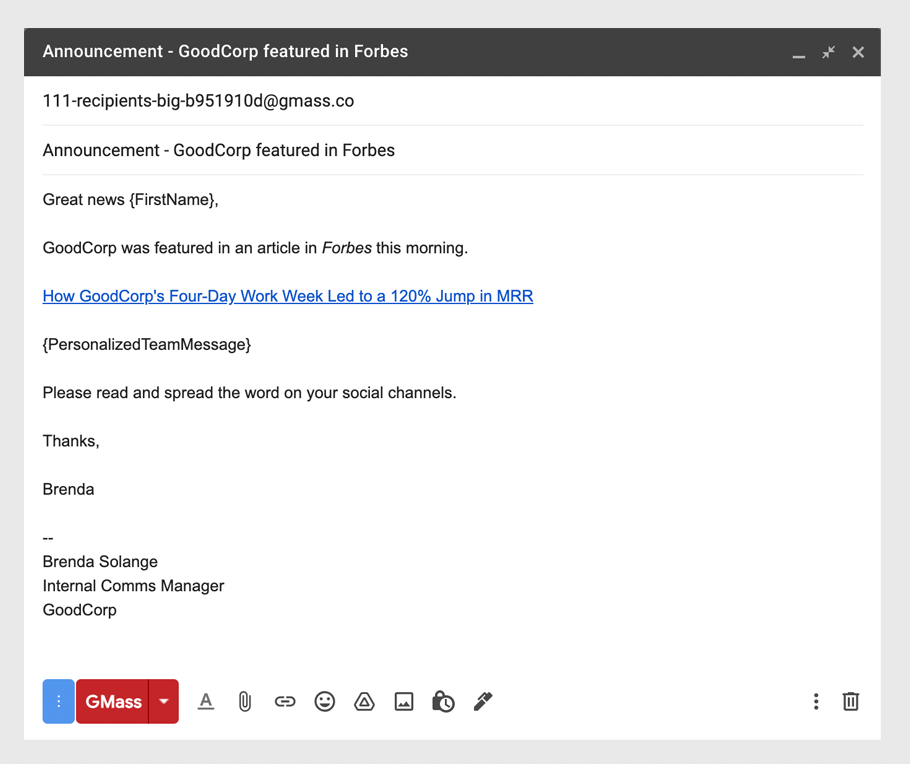Open the Forbes article link about Four-Day Work Week
Image resolution: width=910 pixels, height=764 pixels.
pyautogui.click(x=288, y=296)
